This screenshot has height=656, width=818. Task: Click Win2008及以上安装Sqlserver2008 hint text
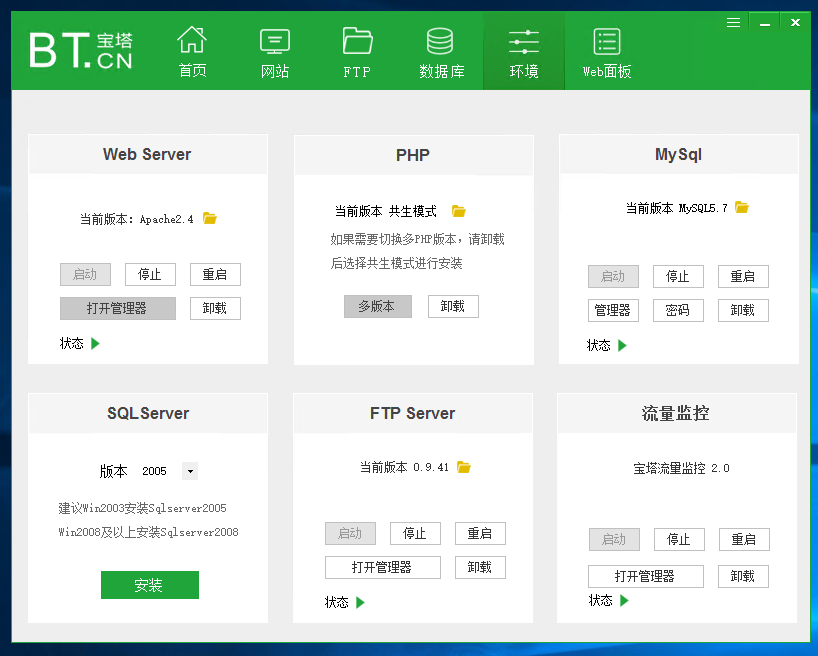click(149, 532)
